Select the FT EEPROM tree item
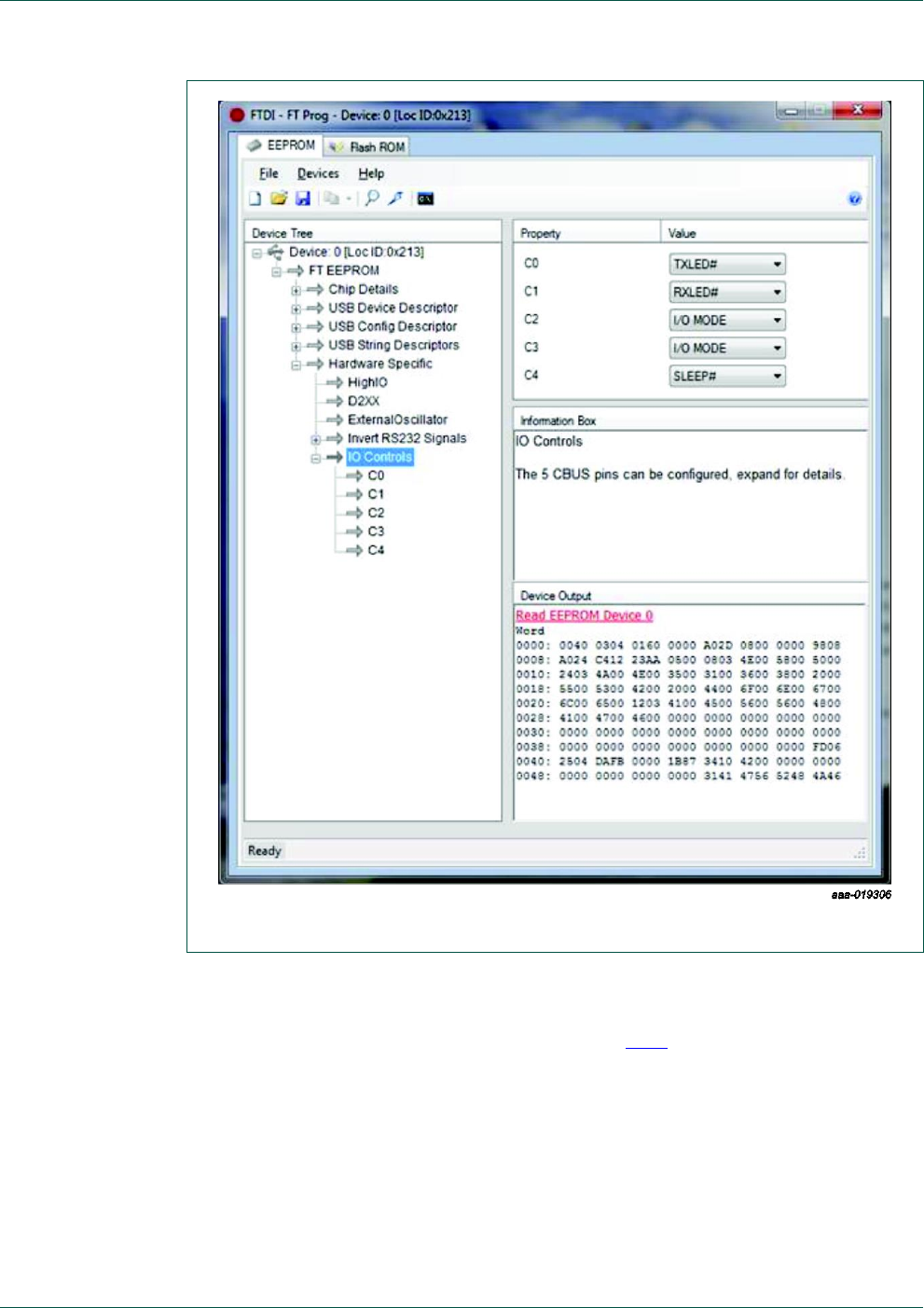This screenshot has width=924, height=1308. point(344,270)
